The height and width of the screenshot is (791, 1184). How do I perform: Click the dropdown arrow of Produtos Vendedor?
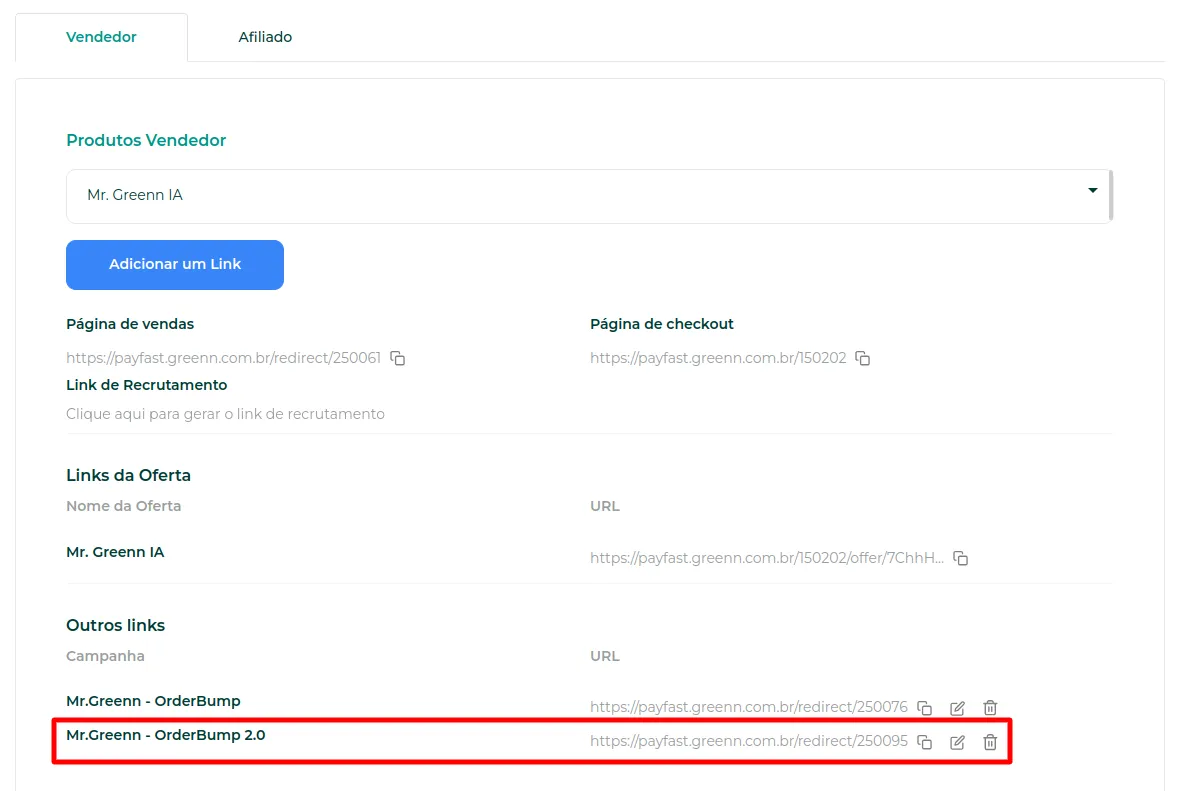[x=1093, y=190]
